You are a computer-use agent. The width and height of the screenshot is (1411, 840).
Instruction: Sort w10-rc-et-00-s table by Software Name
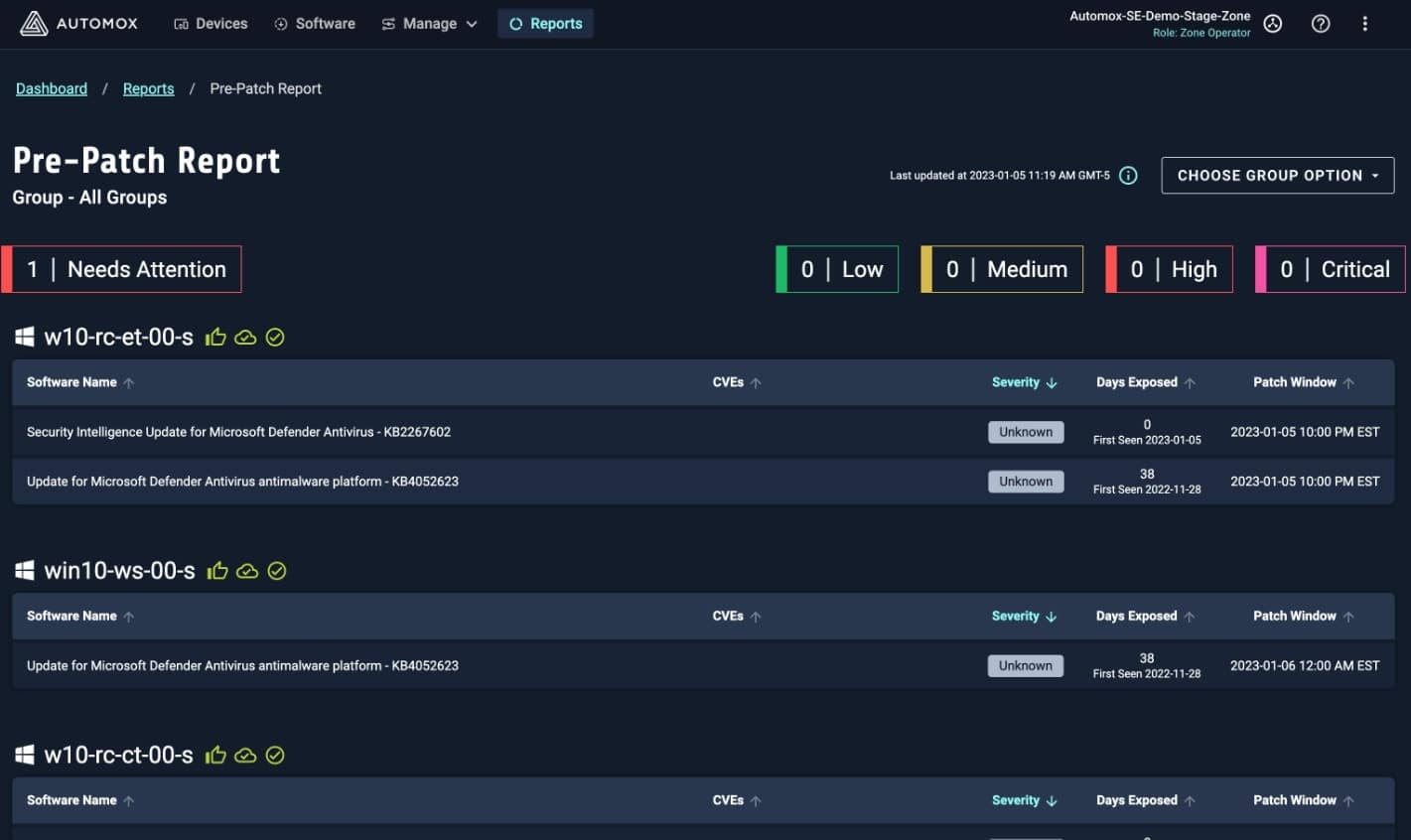coord(80,382)
